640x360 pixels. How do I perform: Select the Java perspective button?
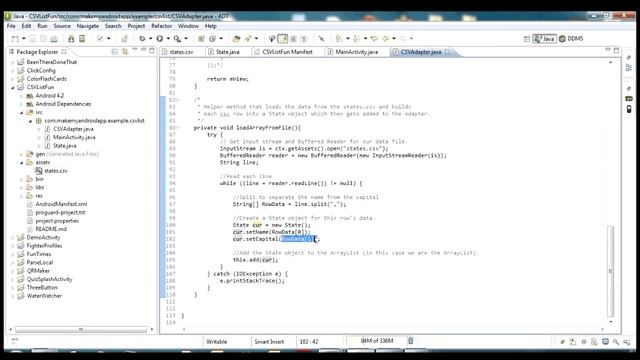544,39
